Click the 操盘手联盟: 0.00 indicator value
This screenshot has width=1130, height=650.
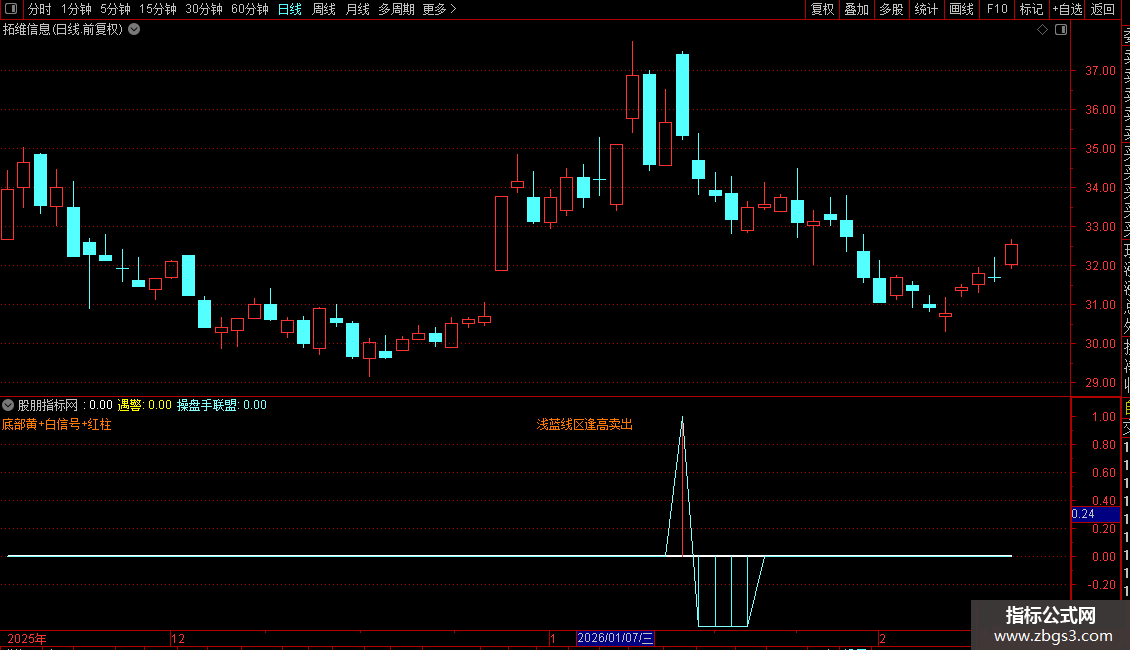tap(222, 405)
